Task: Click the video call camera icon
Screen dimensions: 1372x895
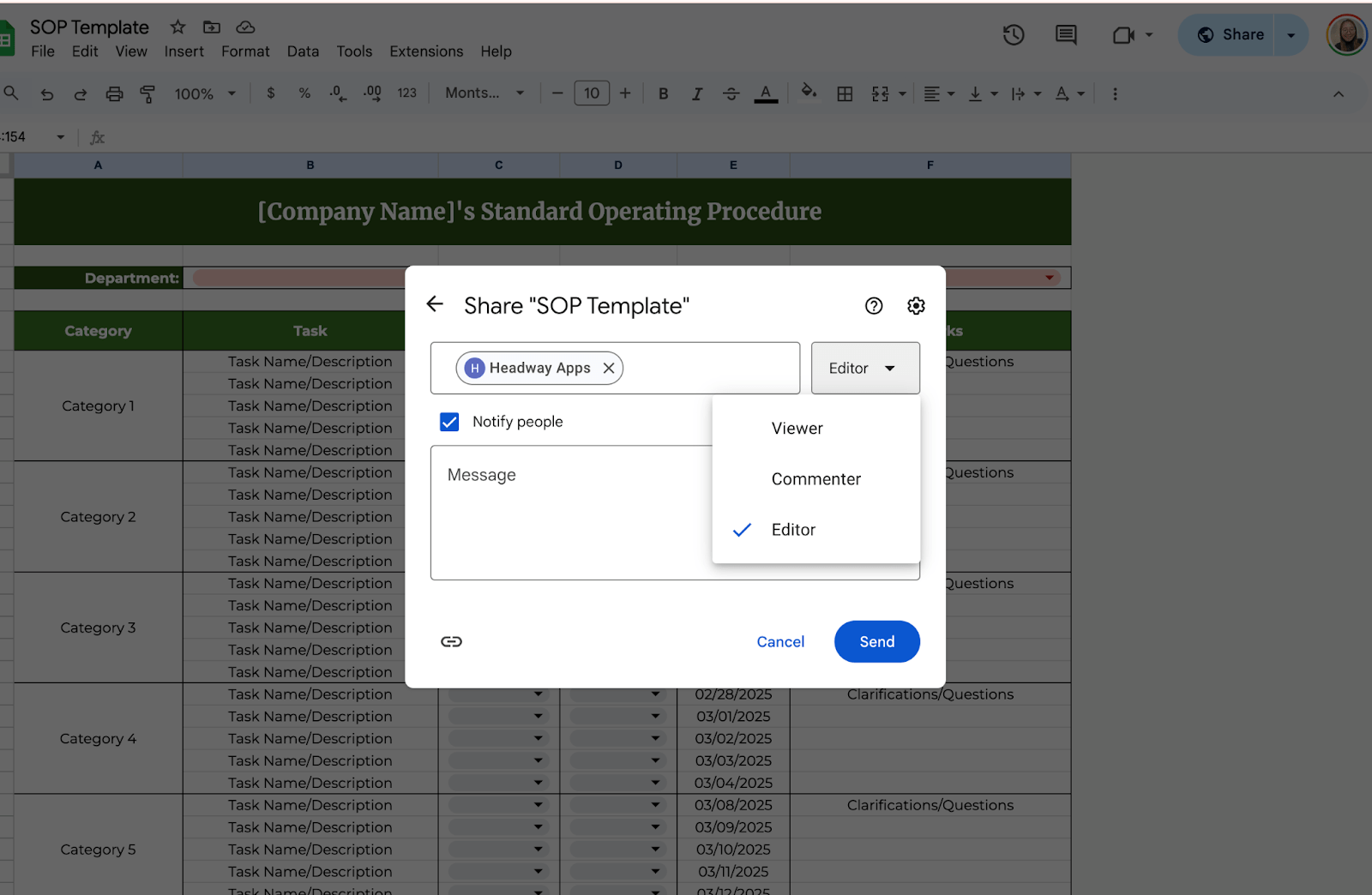Action: coord(1122,35)
